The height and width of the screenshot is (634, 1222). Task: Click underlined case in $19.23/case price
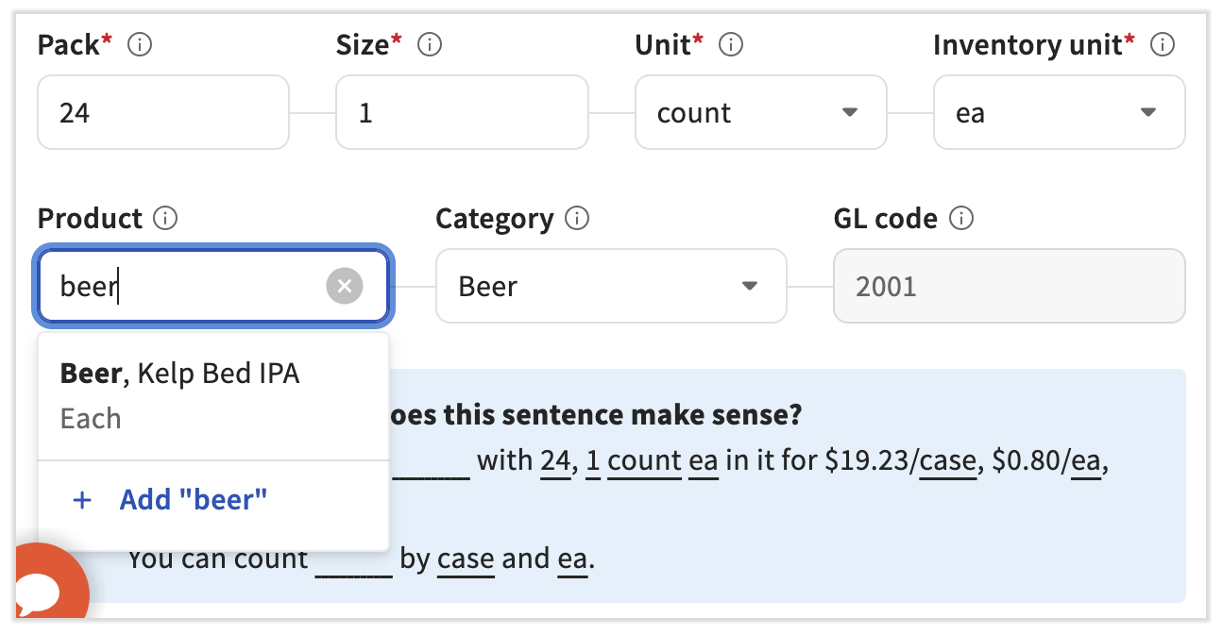click(946, 462)
